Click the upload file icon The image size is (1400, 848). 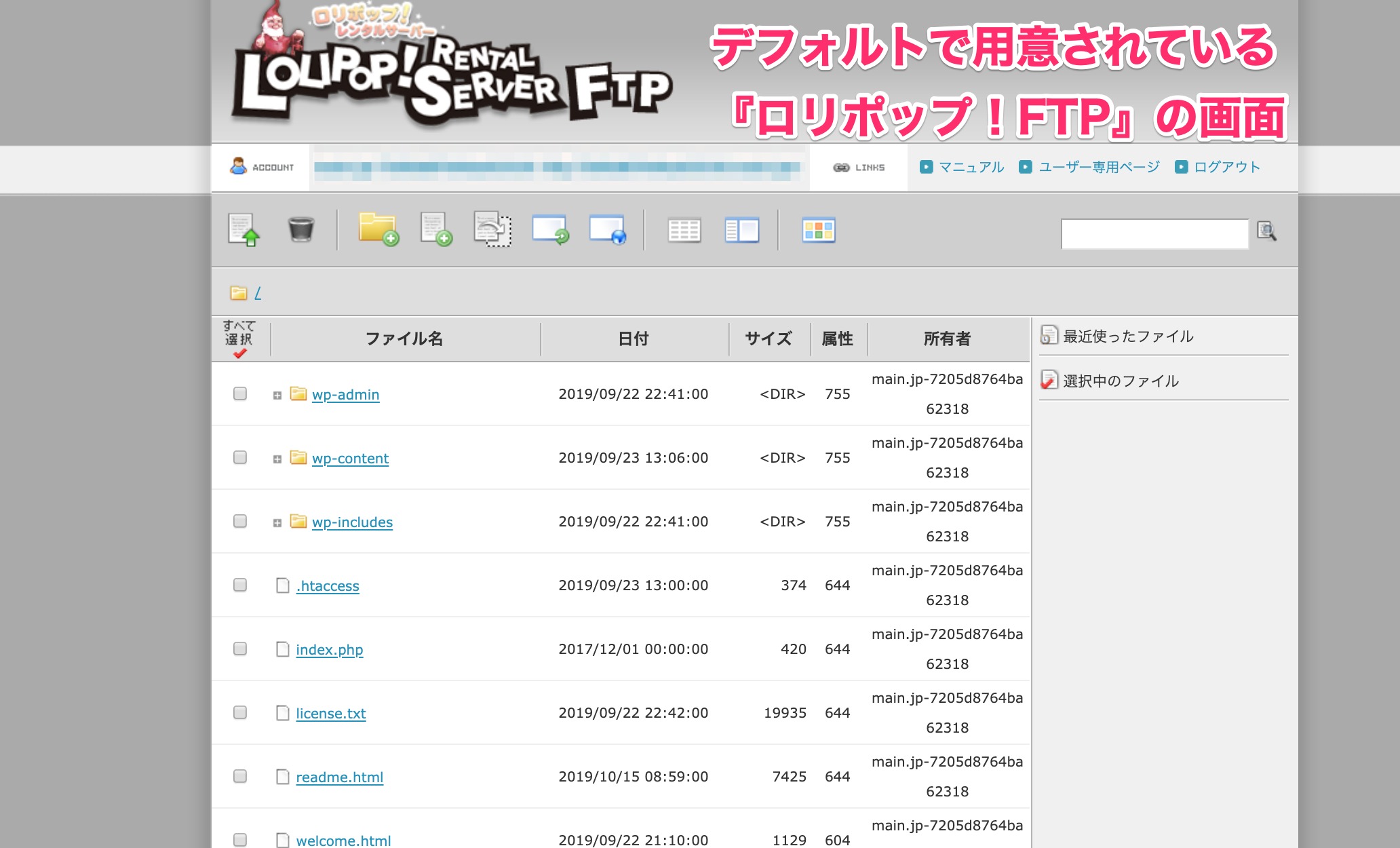coord(244,229)
